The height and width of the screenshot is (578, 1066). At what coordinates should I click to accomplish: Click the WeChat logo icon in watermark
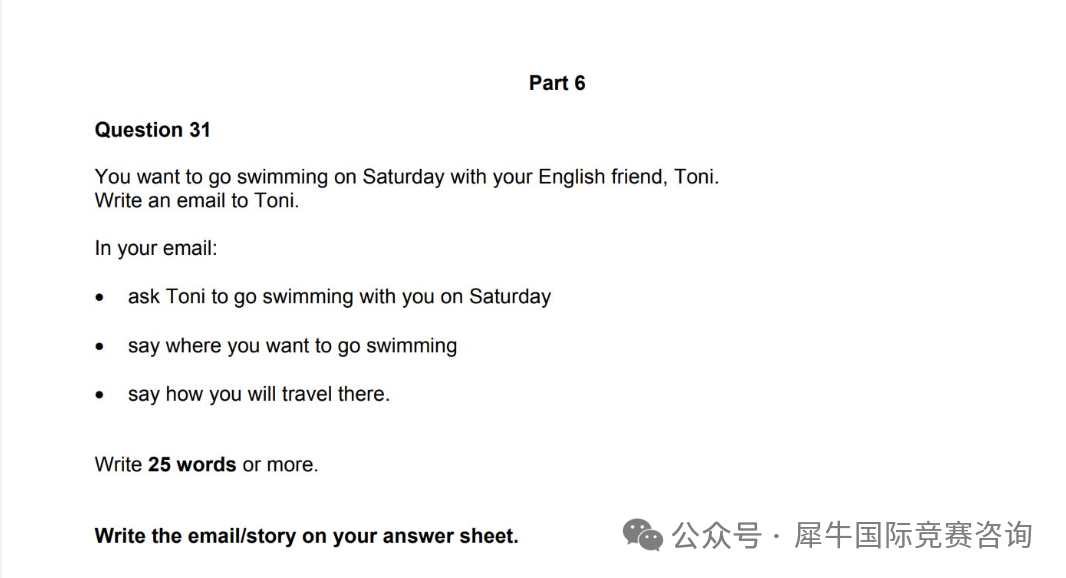[x=642, y=534]
